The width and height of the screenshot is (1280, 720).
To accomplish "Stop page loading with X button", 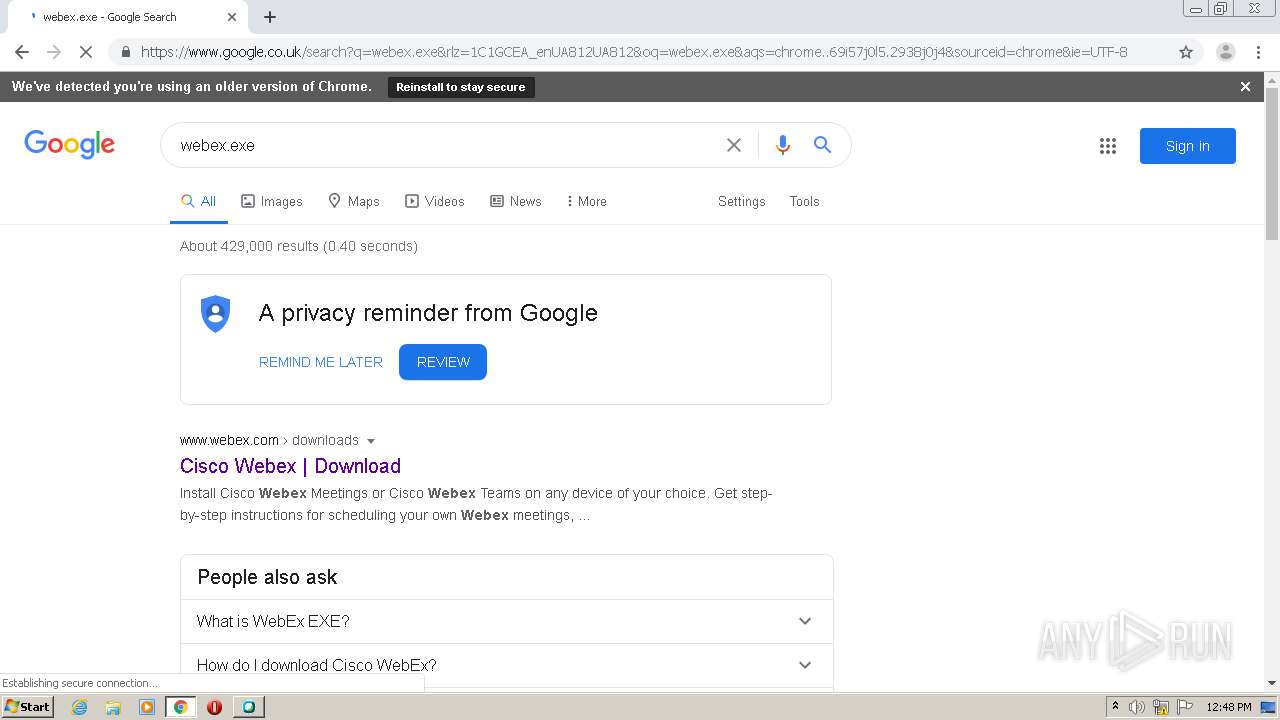I will tap(86, 52).
